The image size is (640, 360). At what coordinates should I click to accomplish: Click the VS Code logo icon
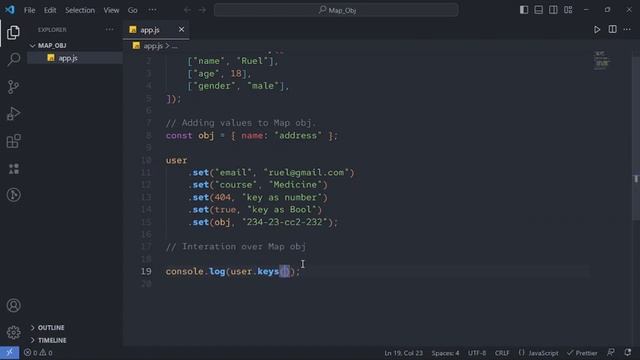(10, 10)
